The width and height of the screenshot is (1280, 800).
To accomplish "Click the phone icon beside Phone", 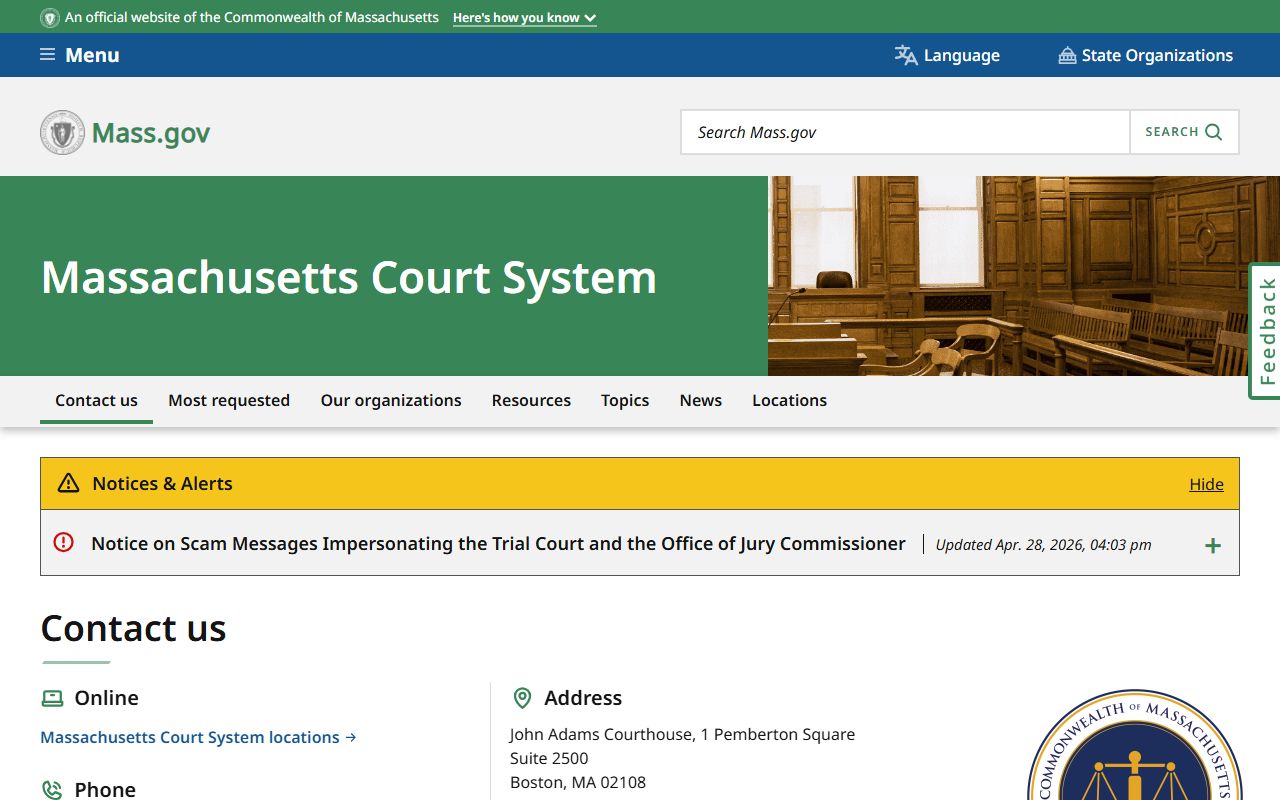I will click(x=51, y=790).
